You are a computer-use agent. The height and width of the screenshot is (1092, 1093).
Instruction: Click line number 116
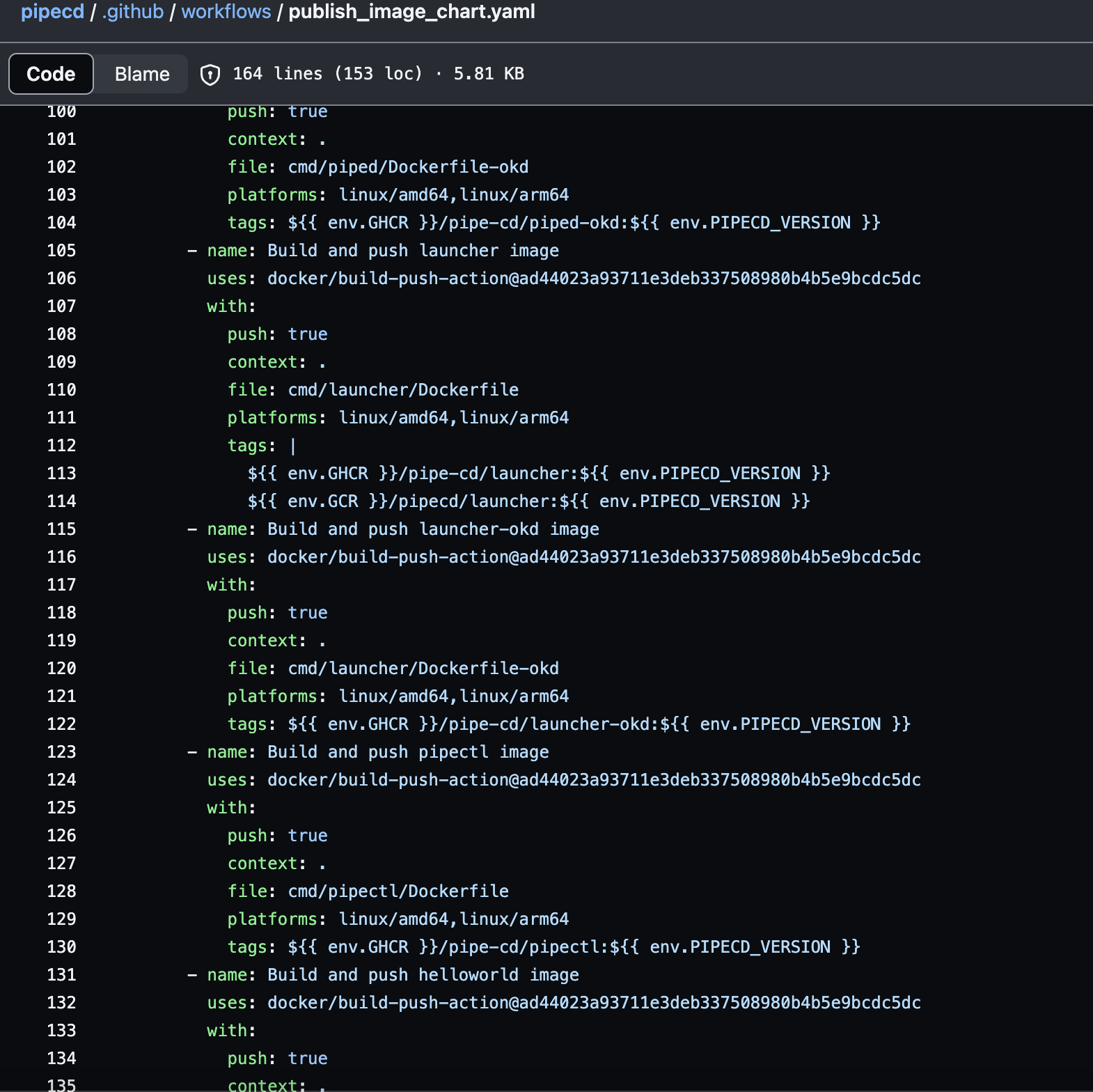(x=61, y=557)
